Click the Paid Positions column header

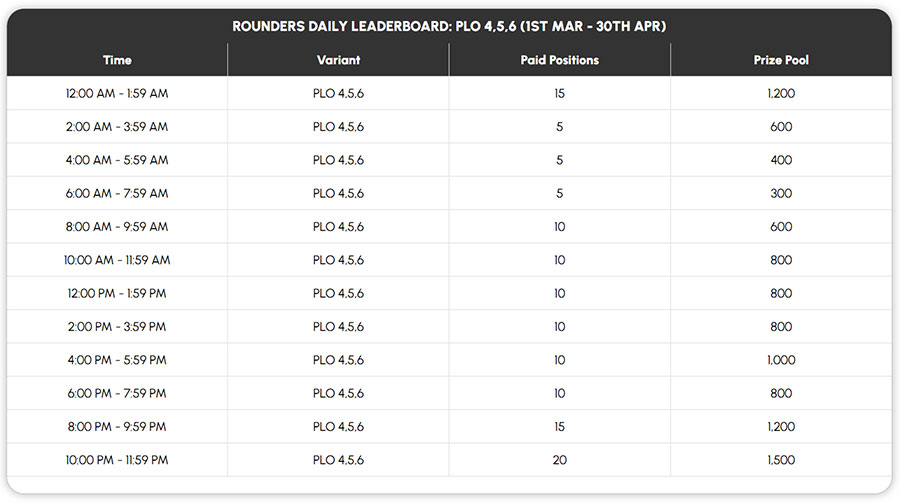tap(560, 60)
